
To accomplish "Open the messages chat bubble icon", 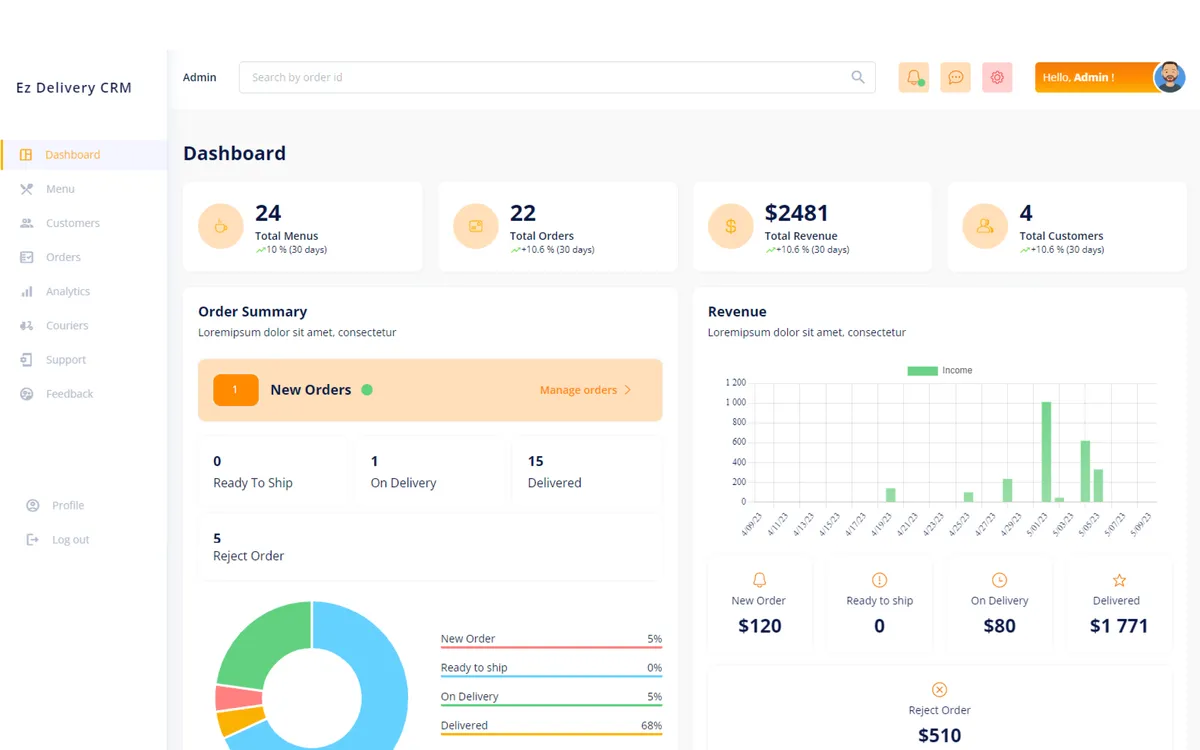I will click(955, 77).
